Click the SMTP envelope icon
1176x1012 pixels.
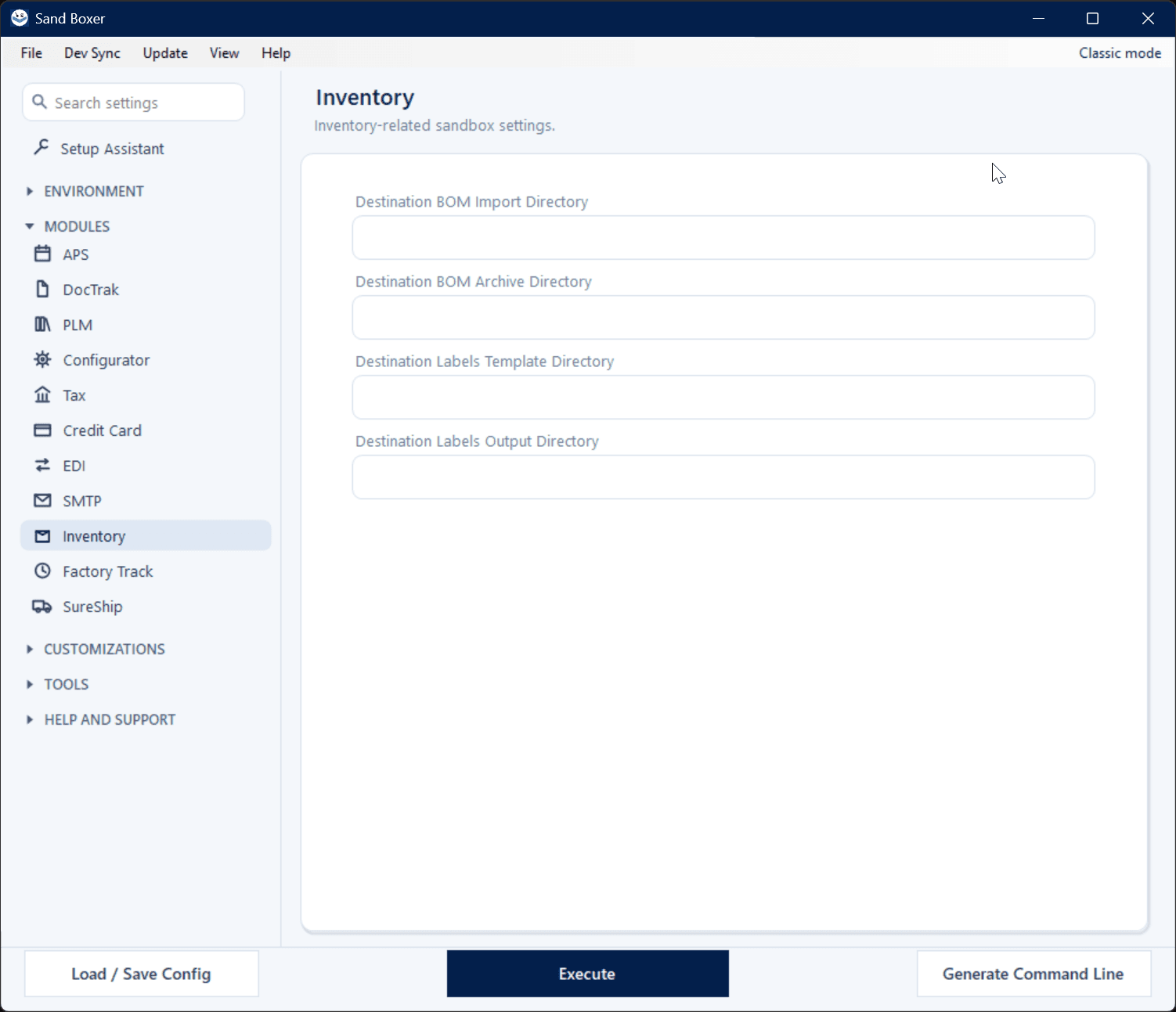(x=42, y=500)
